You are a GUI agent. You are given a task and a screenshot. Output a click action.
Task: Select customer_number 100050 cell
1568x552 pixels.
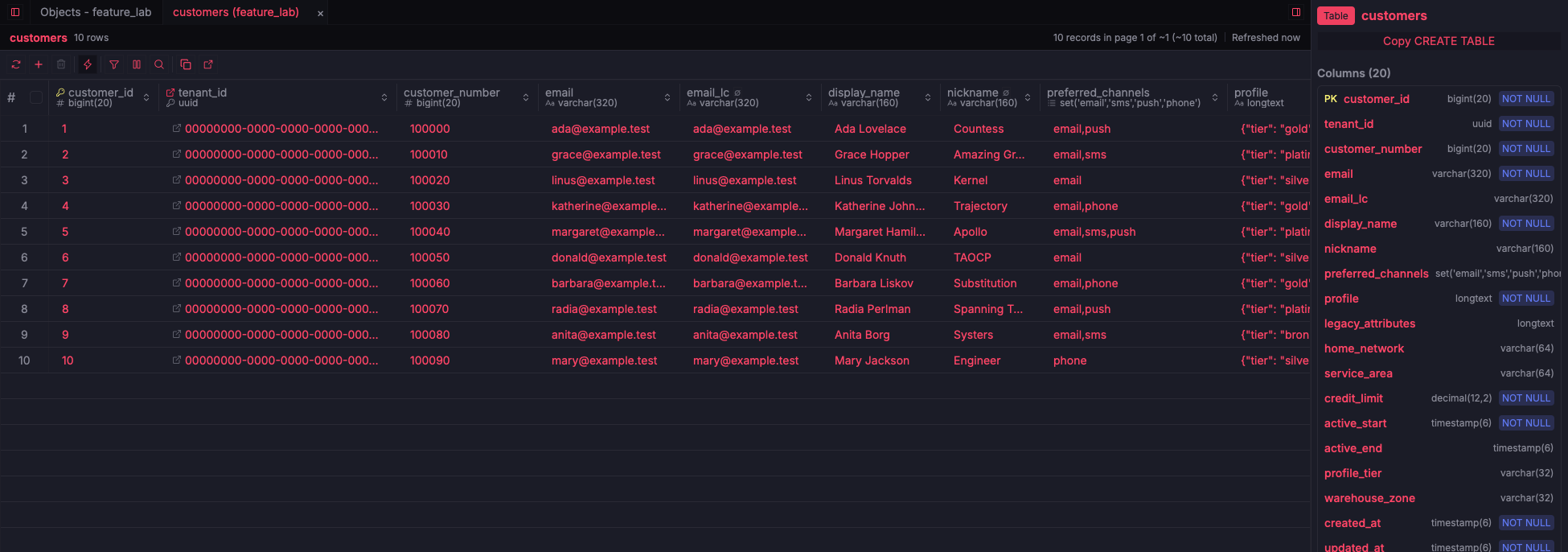(x=467, y=257)
